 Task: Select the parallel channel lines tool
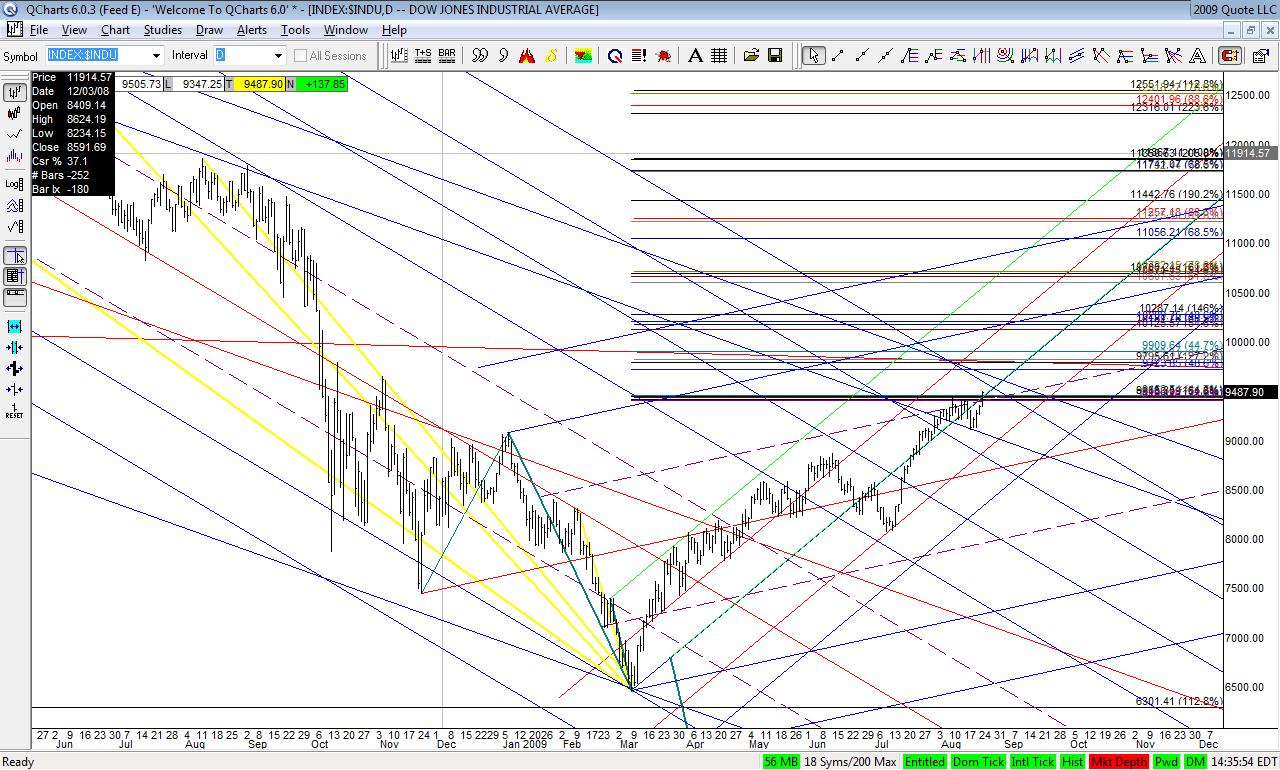pos(1078,55)
